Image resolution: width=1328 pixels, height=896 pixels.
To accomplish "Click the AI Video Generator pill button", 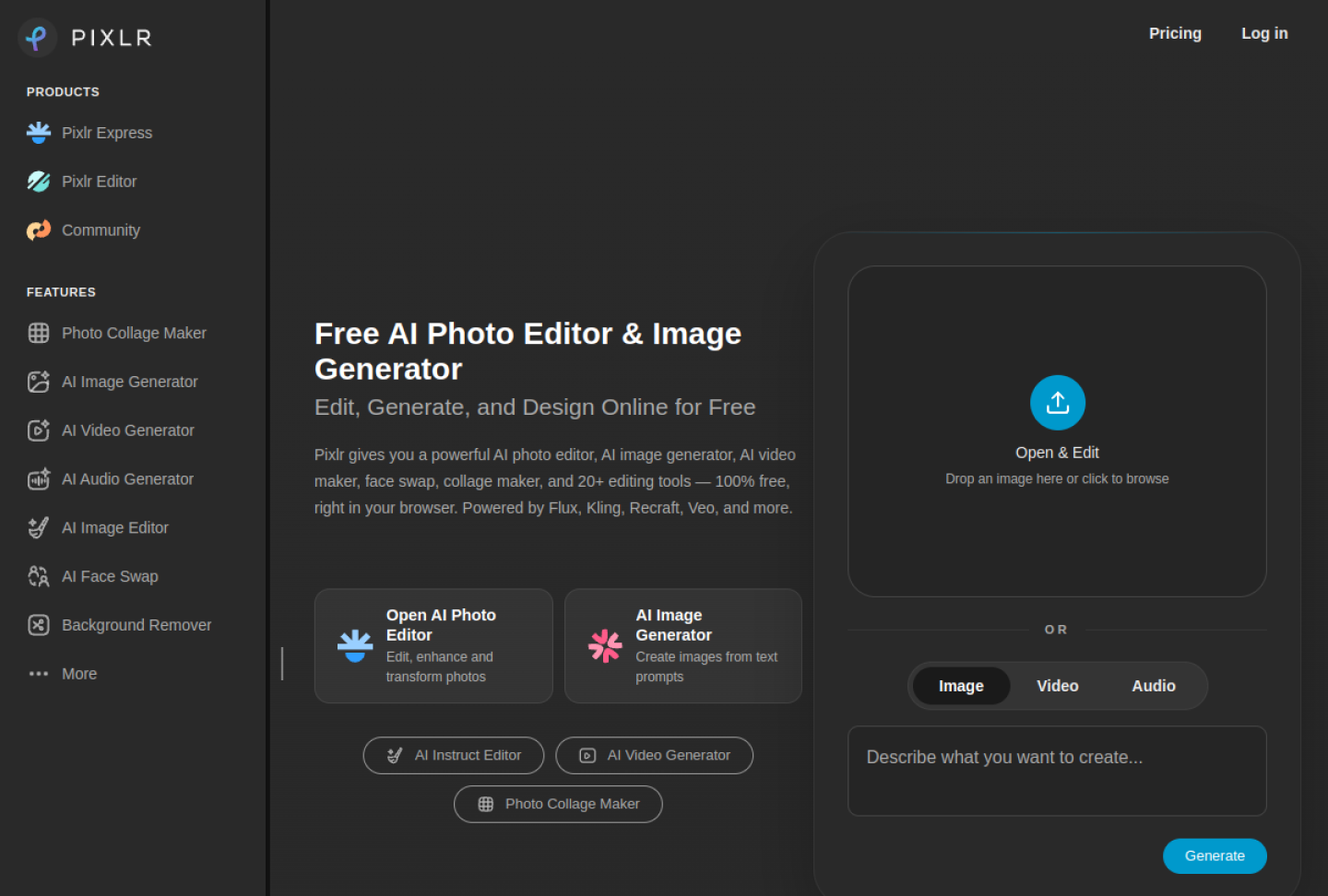I will 655,755.
